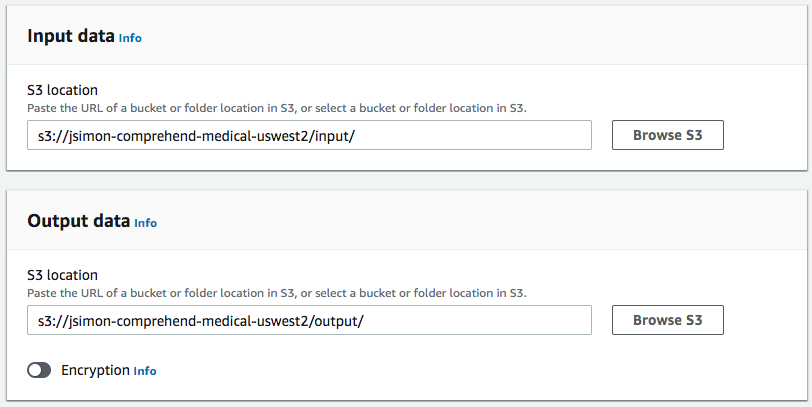Viewport: 812px width, 407px height.
Task: Click the helper text below the input S3 location label
Action: coord(276,107)
